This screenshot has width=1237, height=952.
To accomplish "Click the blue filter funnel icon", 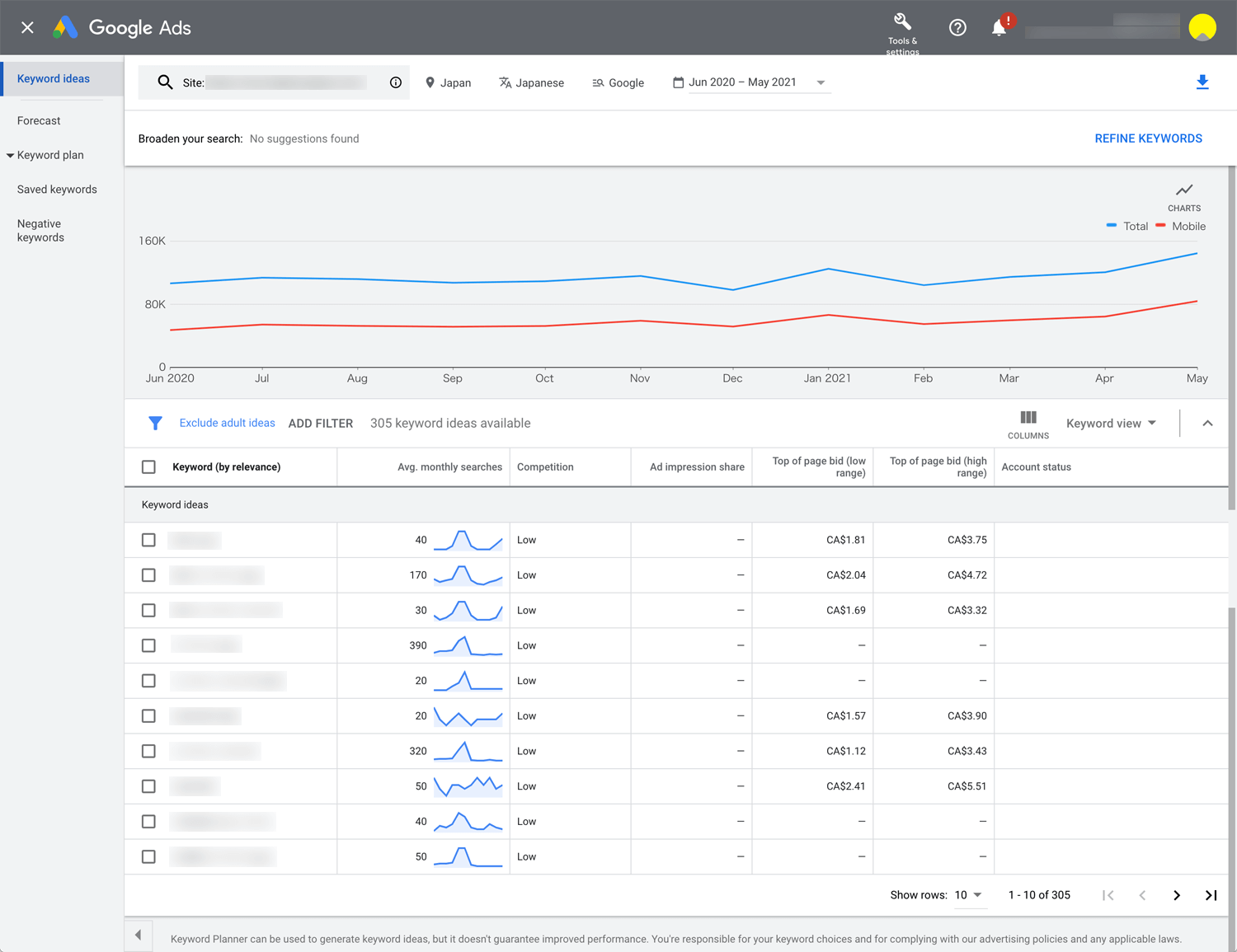I will [155, 423].
